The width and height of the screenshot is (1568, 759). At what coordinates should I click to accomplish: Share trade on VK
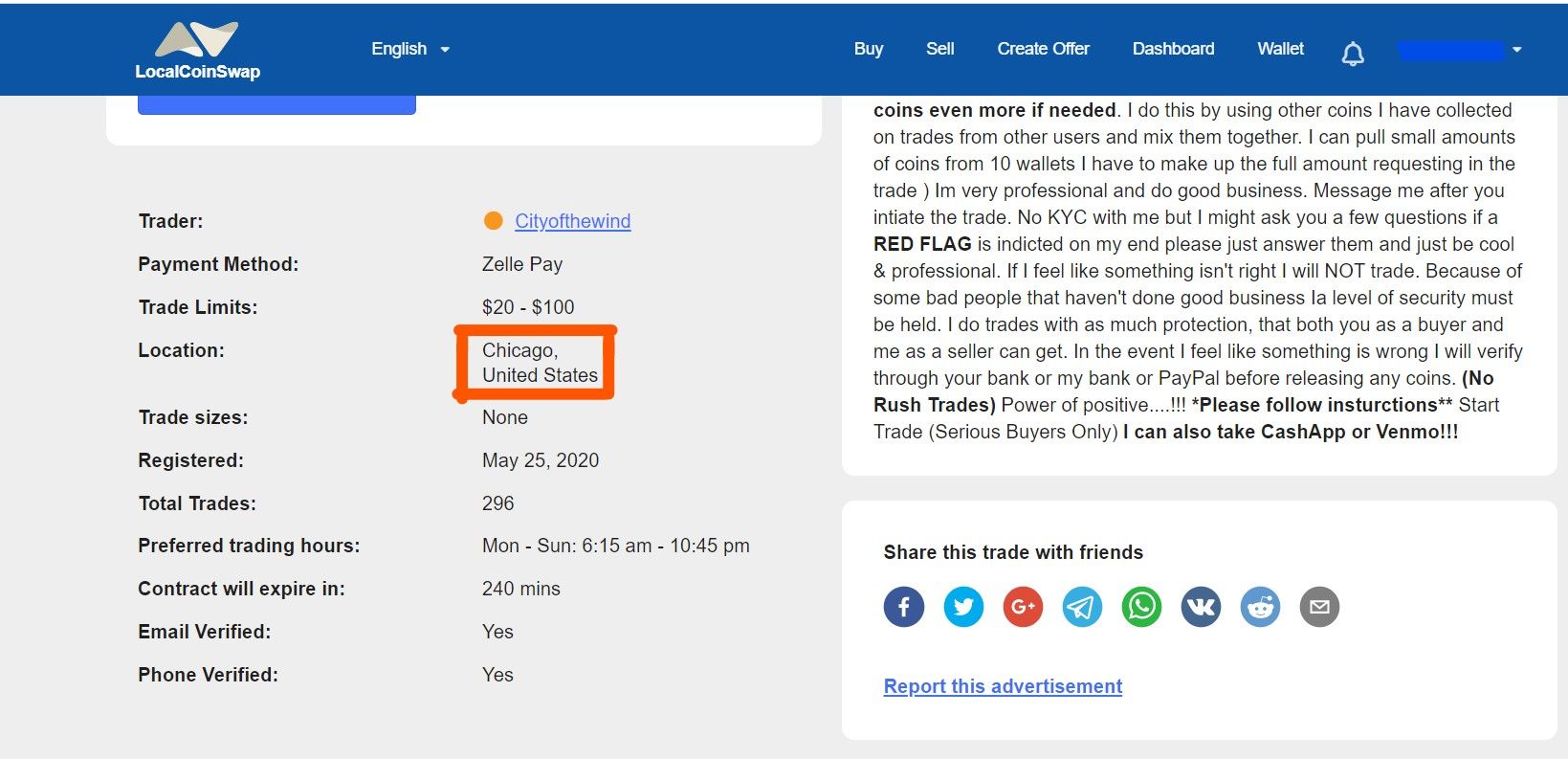pos(1201,607)
